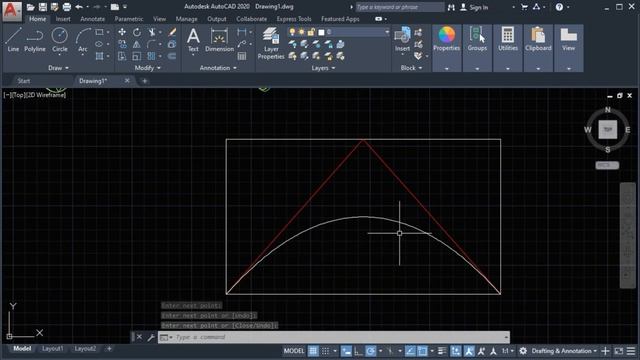640x360 pixels.
Task: Select the Polyline tool
Action: pos(35,40)
